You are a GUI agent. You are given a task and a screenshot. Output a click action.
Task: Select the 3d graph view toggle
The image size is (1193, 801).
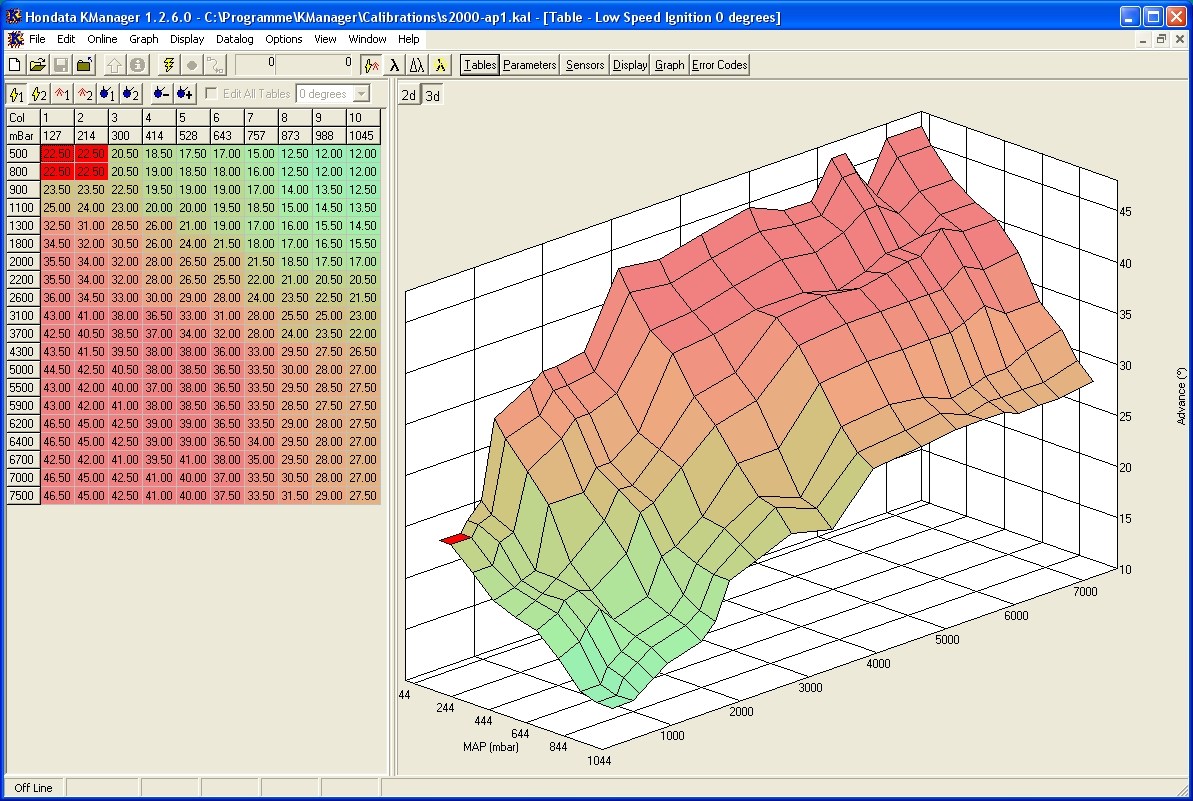(432, 96)
